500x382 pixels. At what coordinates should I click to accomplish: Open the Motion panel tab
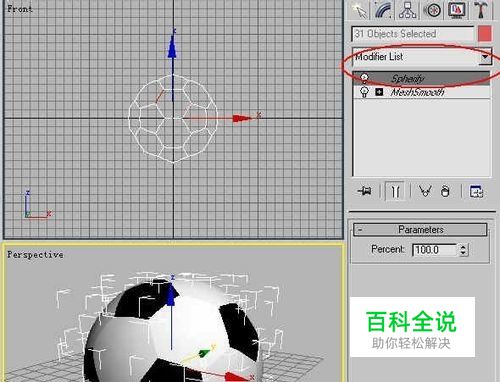pos(433,9)
